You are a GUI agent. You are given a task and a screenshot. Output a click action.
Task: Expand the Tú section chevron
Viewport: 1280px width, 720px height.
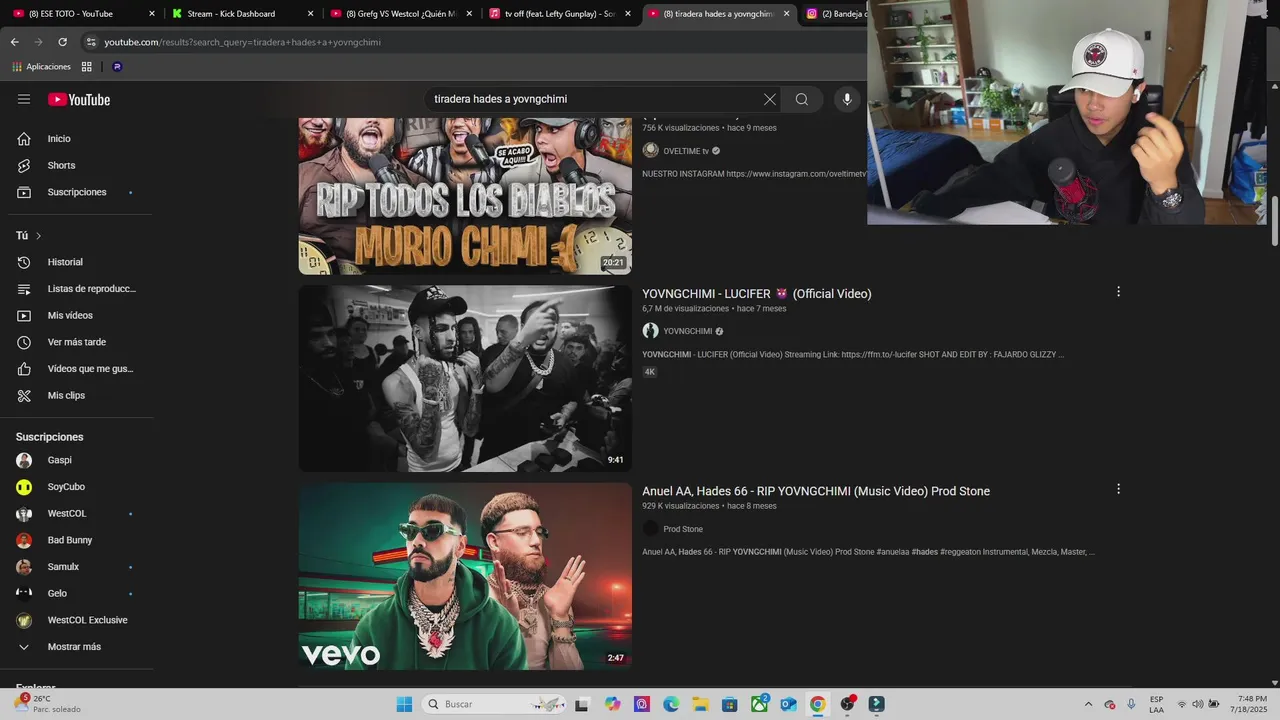tap(38, 236)
